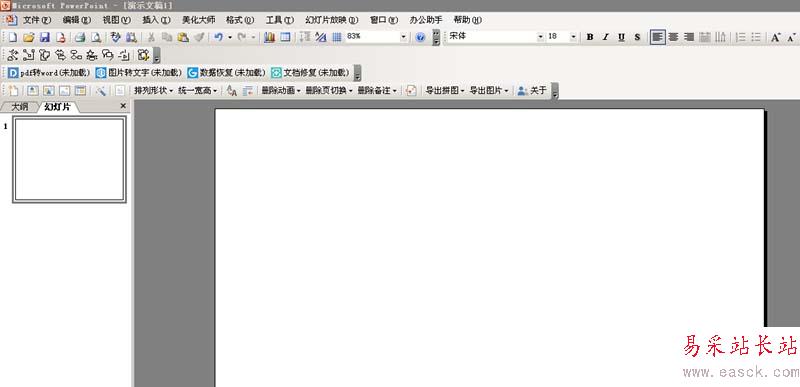Expand the shape editing toolbar options arrow
This screenshot has width=800, height=387.
click(157, 56)
